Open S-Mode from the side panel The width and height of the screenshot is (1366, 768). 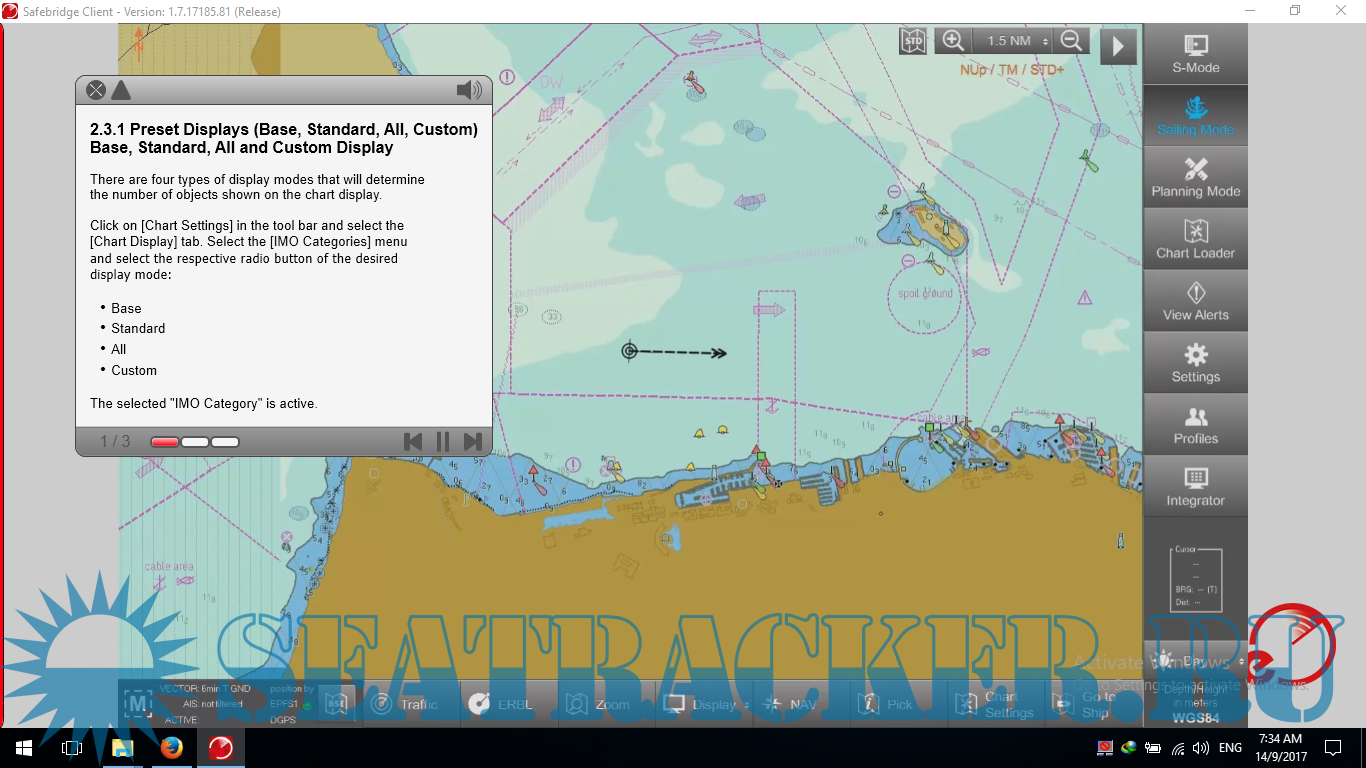[x=1195, y=54]
